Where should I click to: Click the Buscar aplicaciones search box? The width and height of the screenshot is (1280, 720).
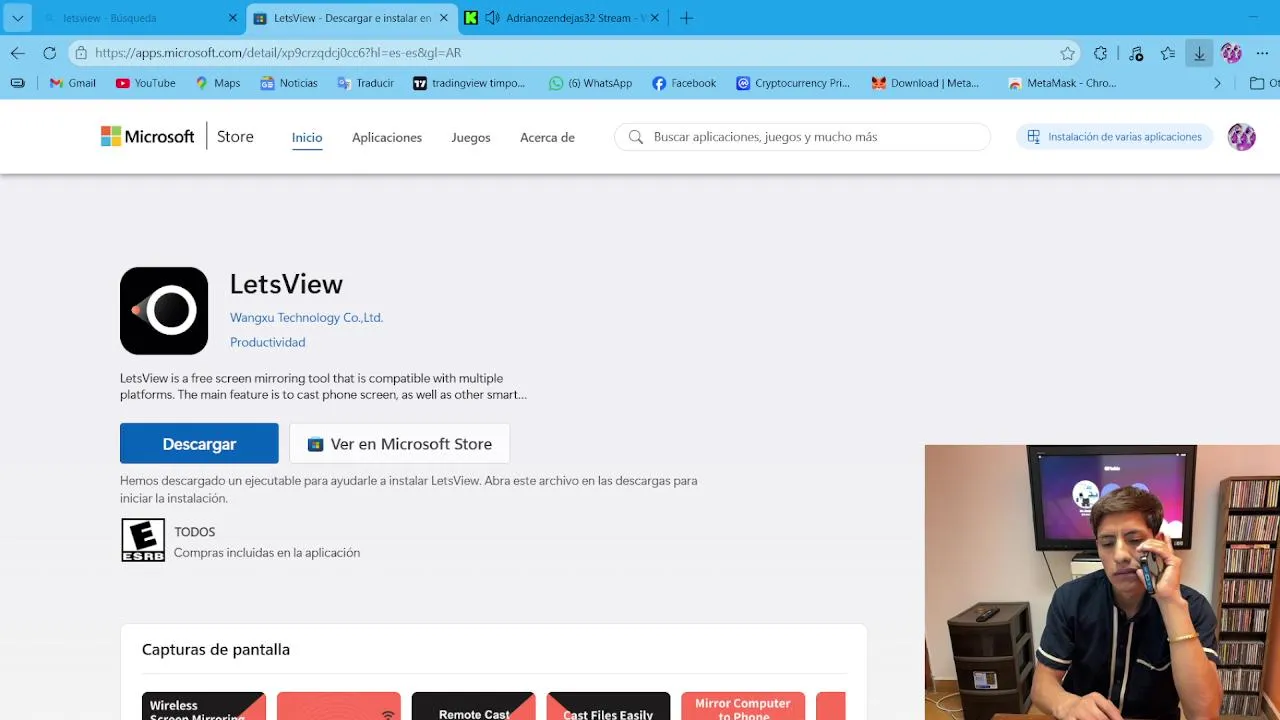click(802, 137)
